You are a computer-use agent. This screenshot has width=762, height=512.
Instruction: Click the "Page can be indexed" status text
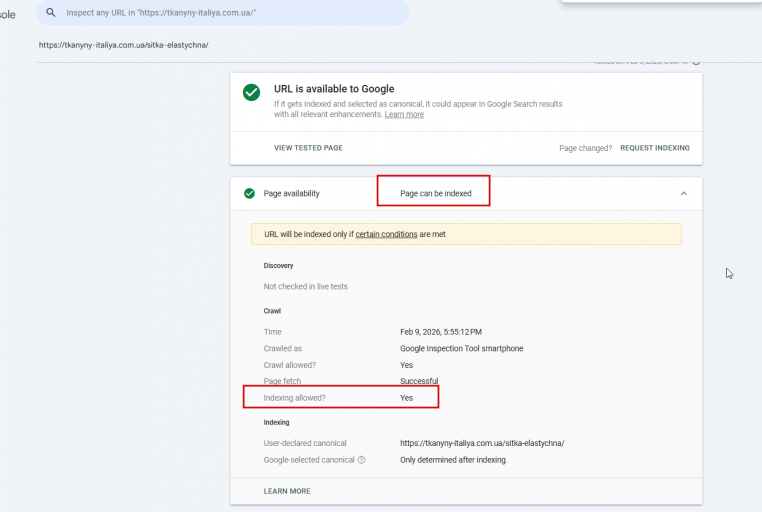tap(435, 193)
